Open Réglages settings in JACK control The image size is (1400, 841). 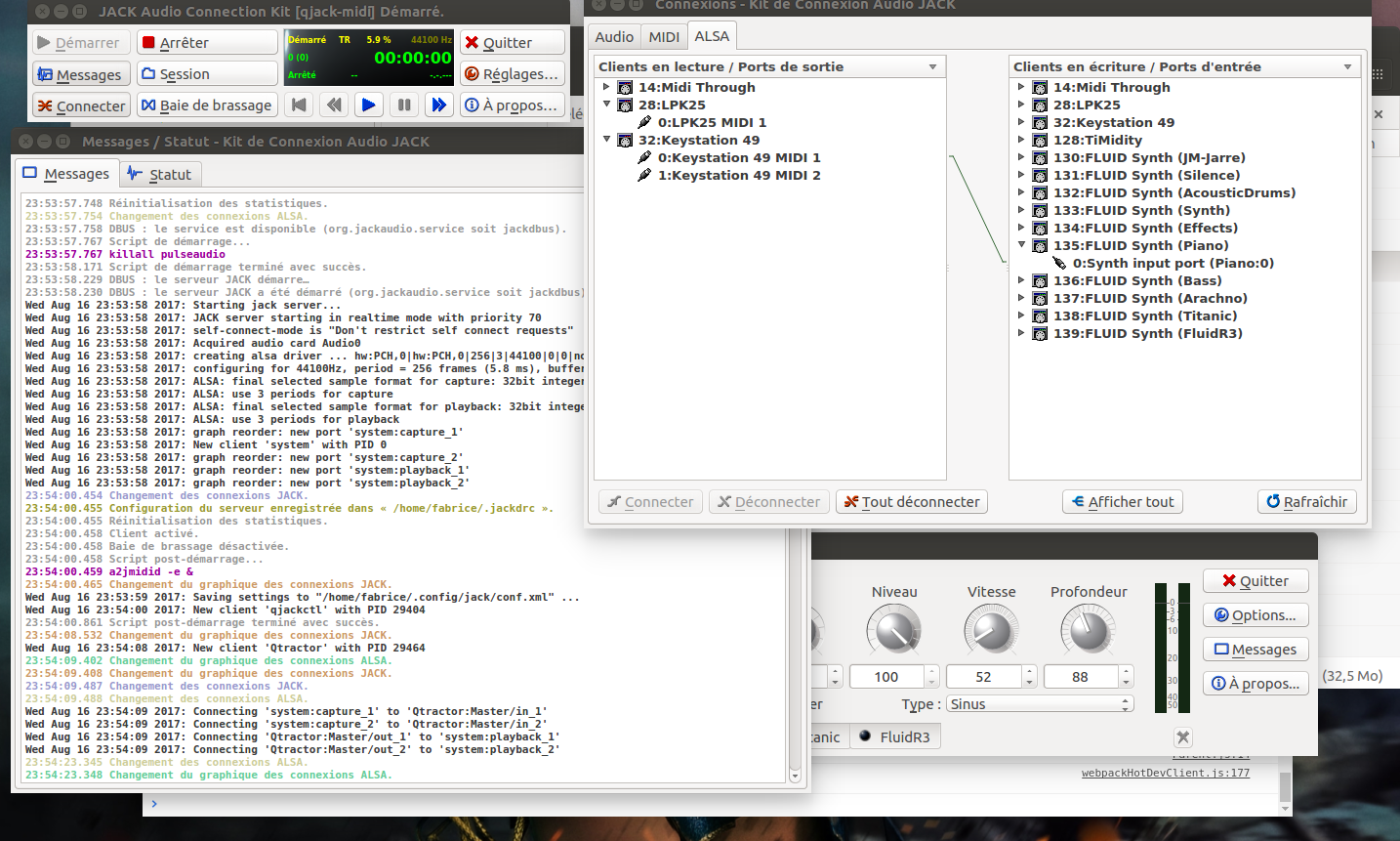pyautogui.click(x=513, y=74)
